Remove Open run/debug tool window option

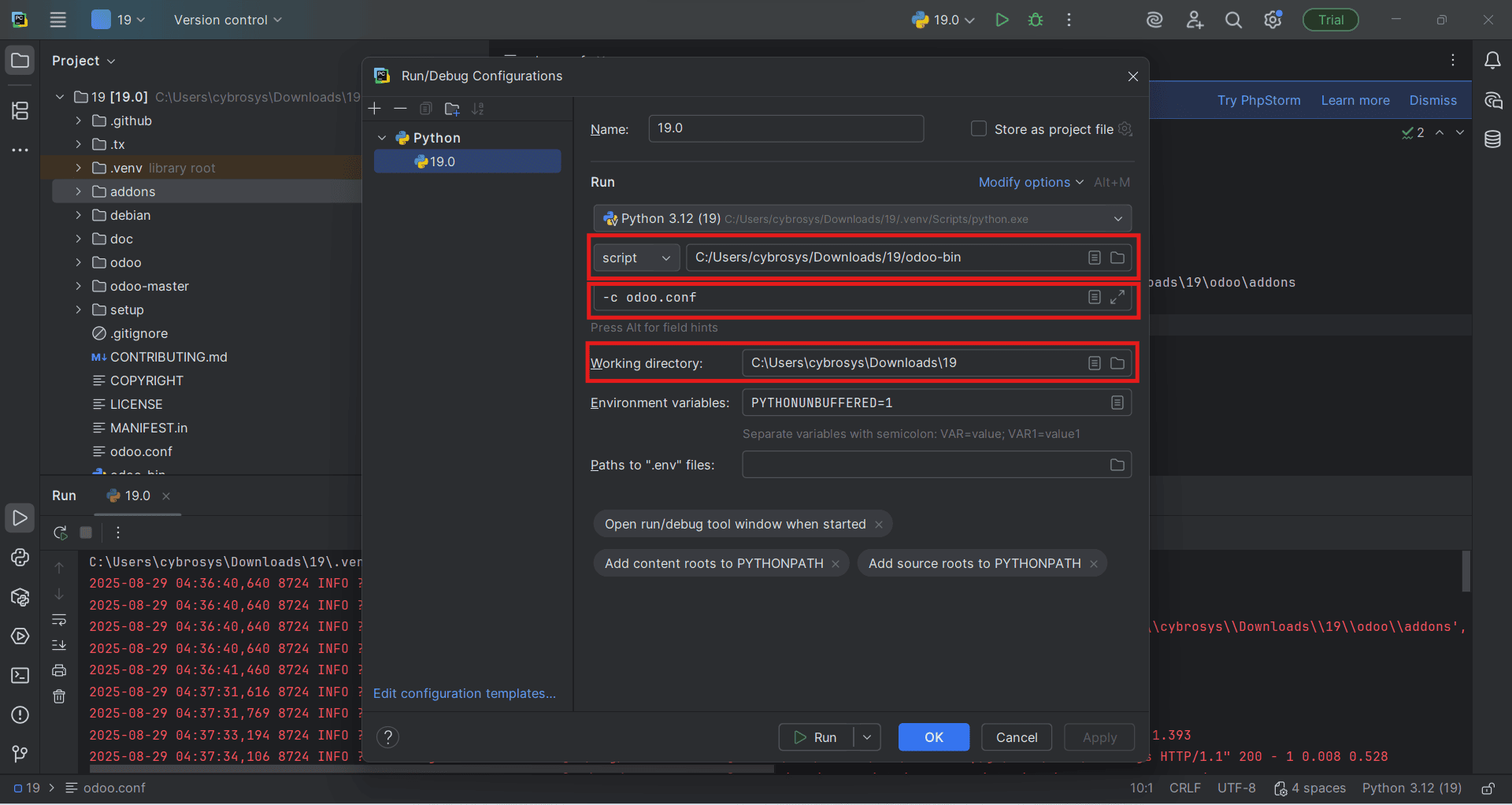879,525
